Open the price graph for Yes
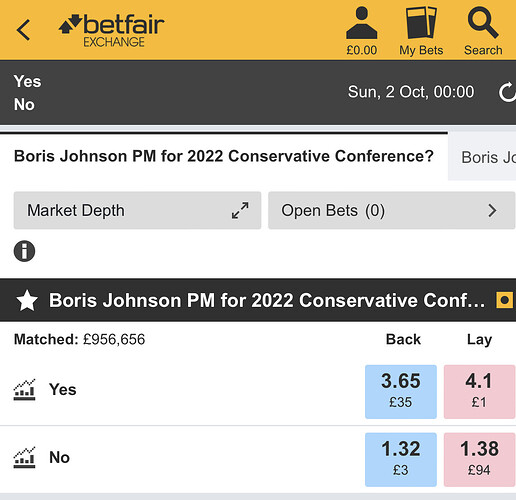The width and height of the screenshot is (516, 500). (x=24, y=389)
